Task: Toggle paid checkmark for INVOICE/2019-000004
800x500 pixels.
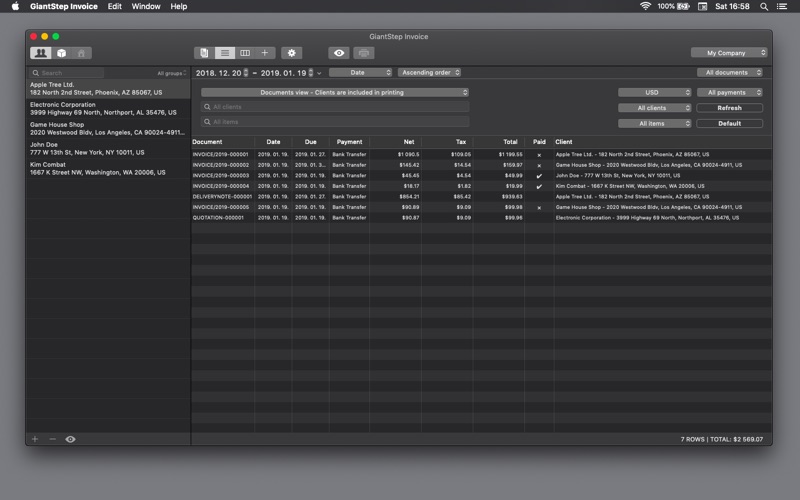Action: point(539,187)
